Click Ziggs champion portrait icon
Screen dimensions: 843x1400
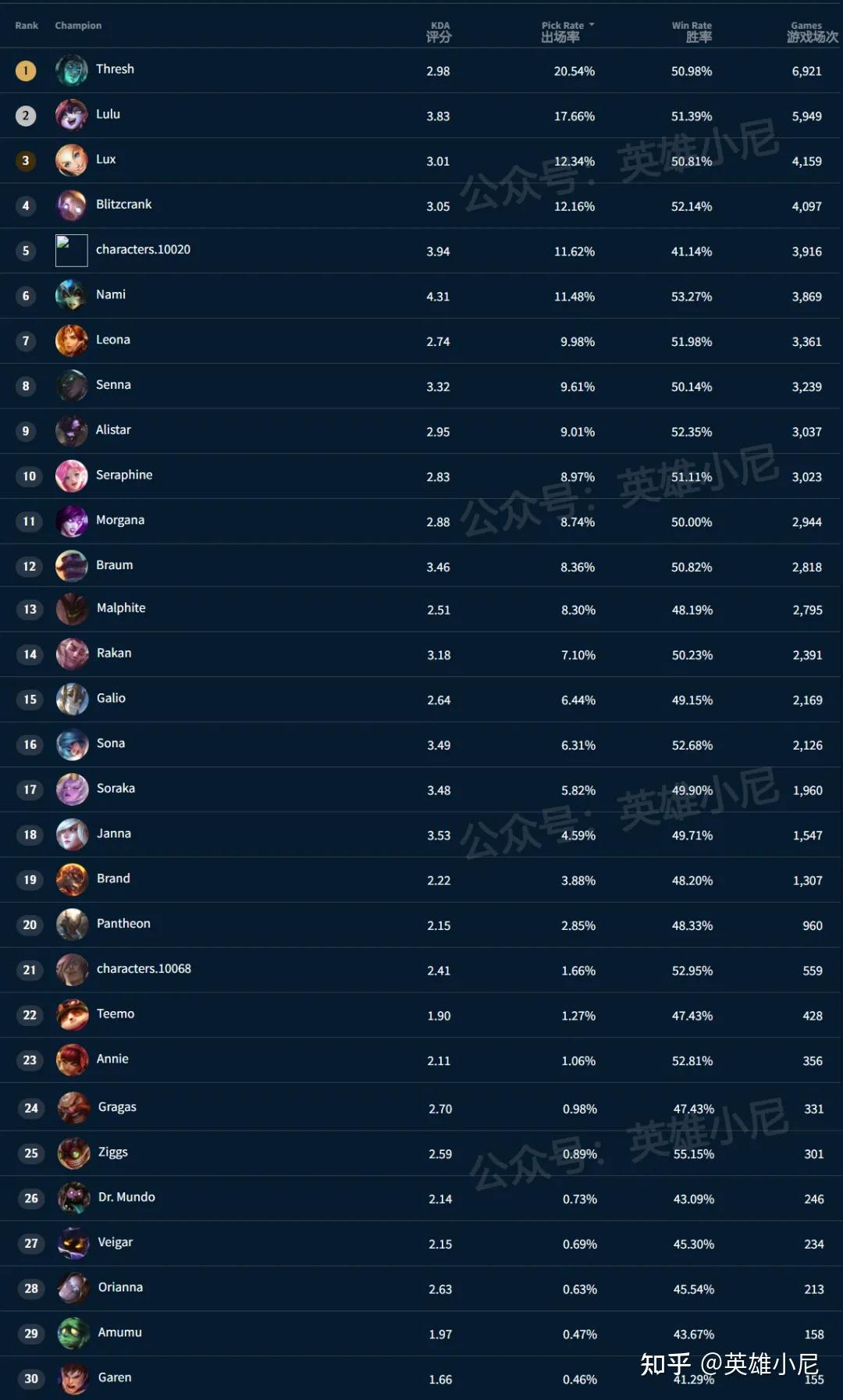[73, 1153]
